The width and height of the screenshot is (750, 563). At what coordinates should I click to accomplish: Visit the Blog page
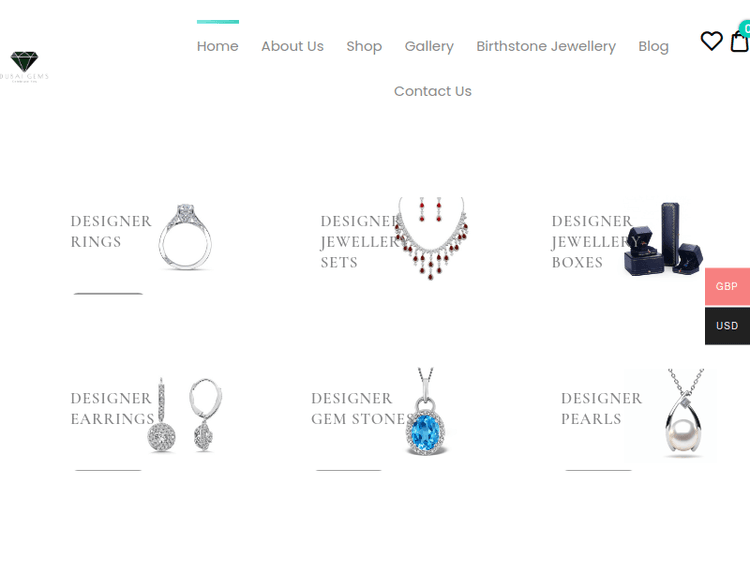(x=653, y=46)
